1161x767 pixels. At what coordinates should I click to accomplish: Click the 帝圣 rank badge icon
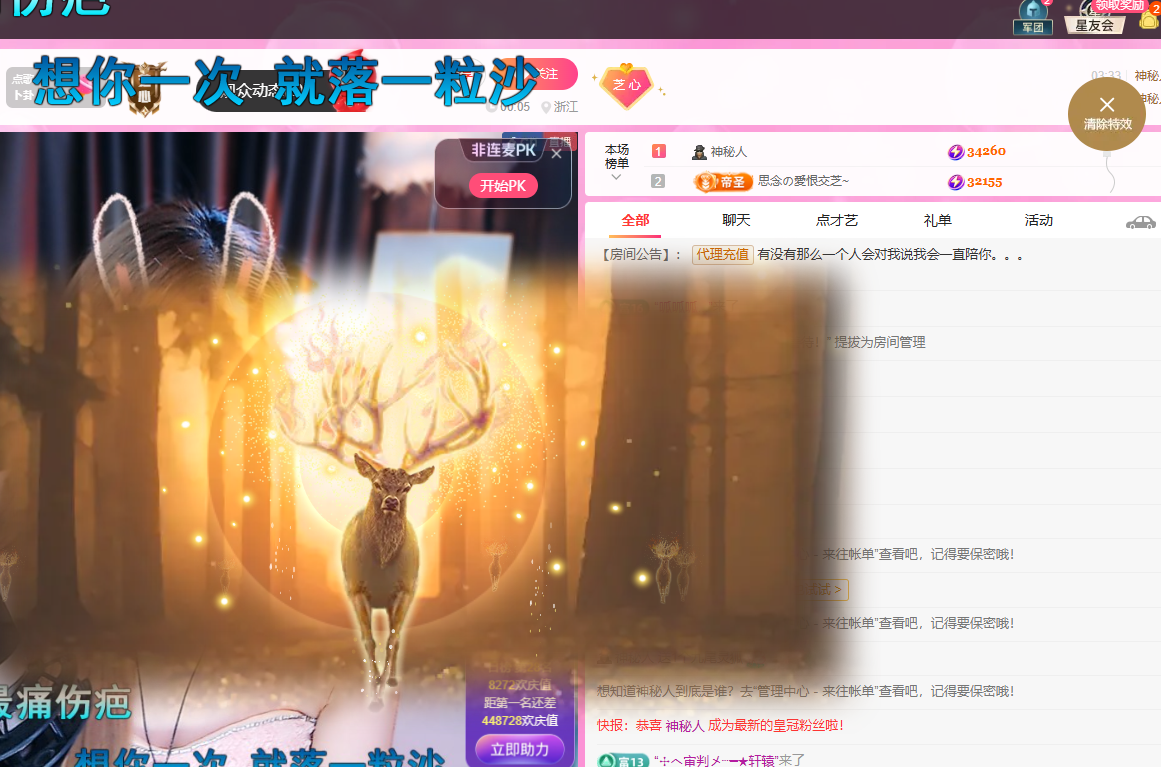[x=723, y=181]
